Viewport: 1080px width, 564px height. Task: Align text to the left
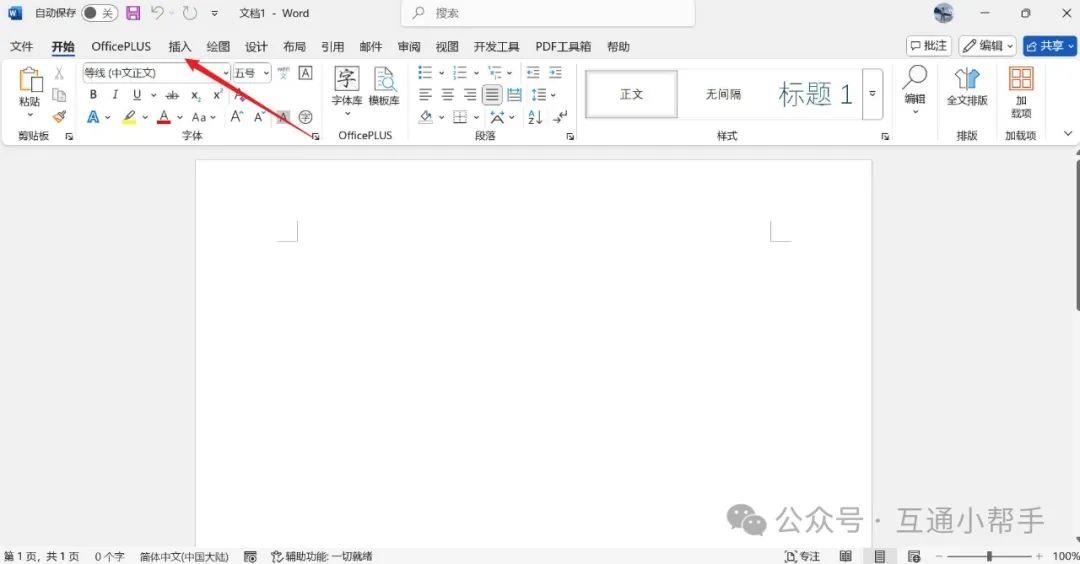pyautogui.click(x=426, y=95)
